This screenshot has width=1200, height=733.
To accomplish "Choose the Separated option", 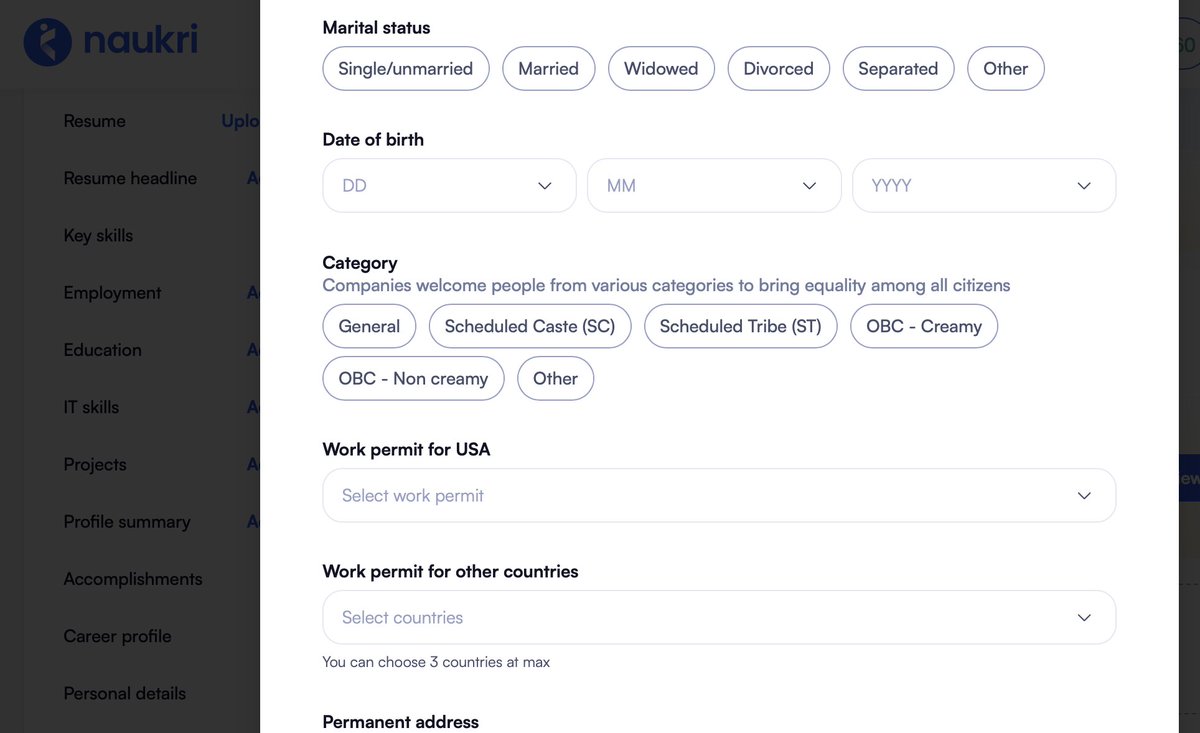I will [898, 68].
